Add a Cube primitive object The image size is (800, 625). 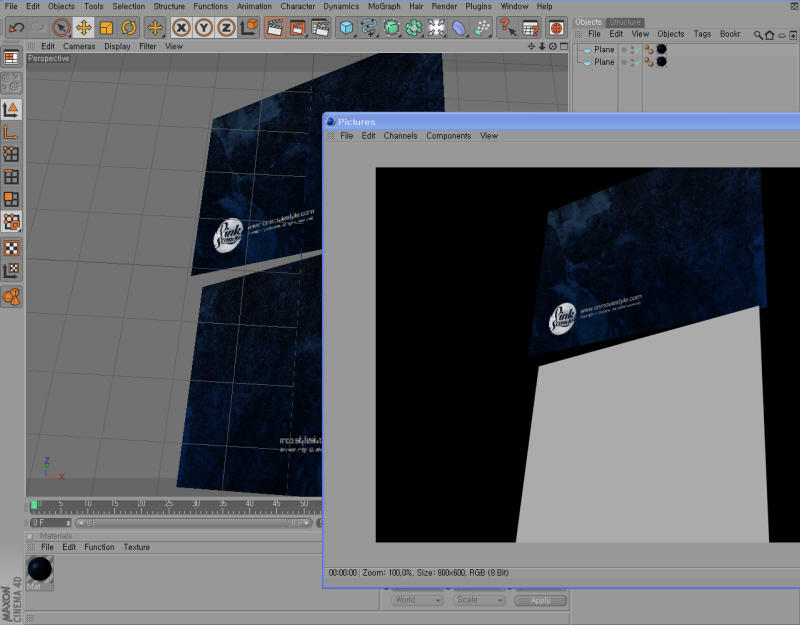click(x=346, y=27)
